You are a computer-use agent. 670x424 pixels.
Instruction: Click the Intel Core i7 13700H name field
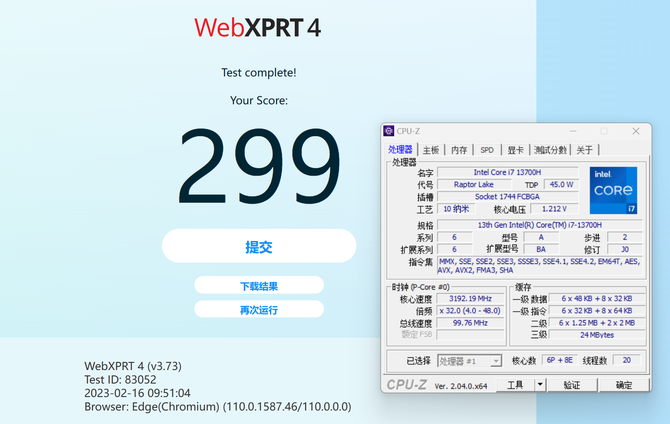tap(508, 172)
